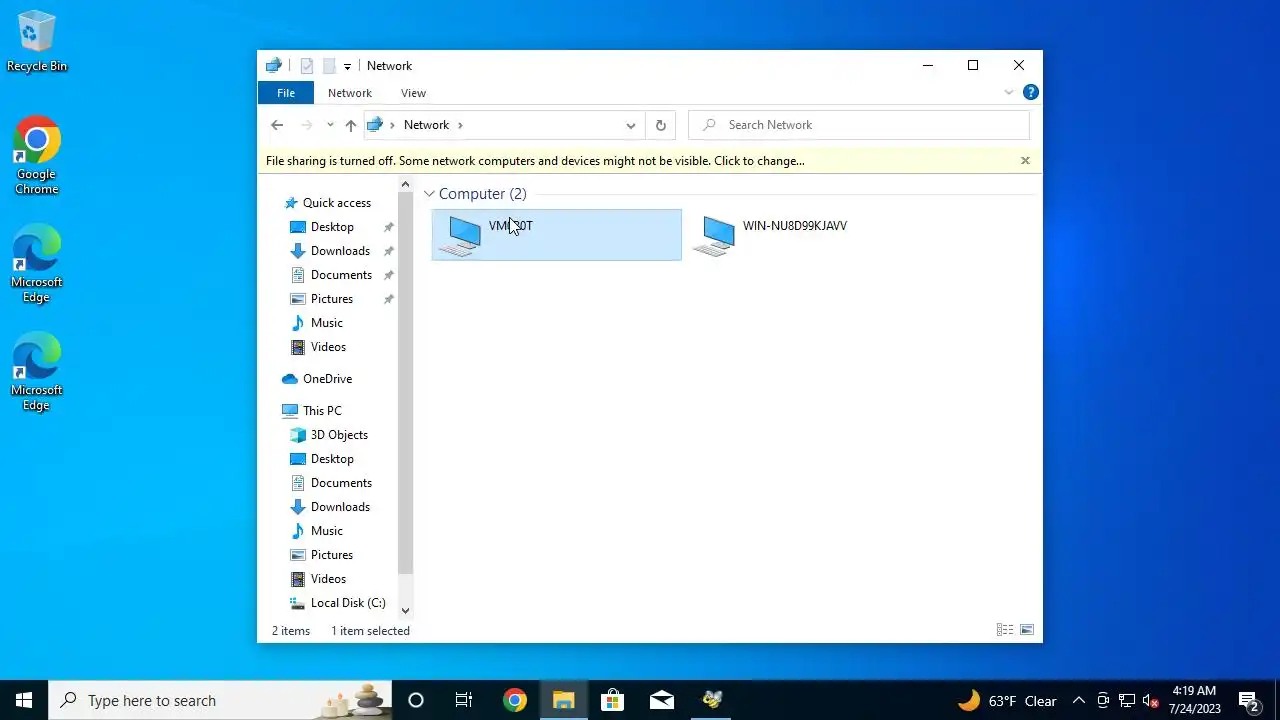Screen dimensions: 1280x720
Task: Open Cortana from the taskbar
Action: click(416, 700)
